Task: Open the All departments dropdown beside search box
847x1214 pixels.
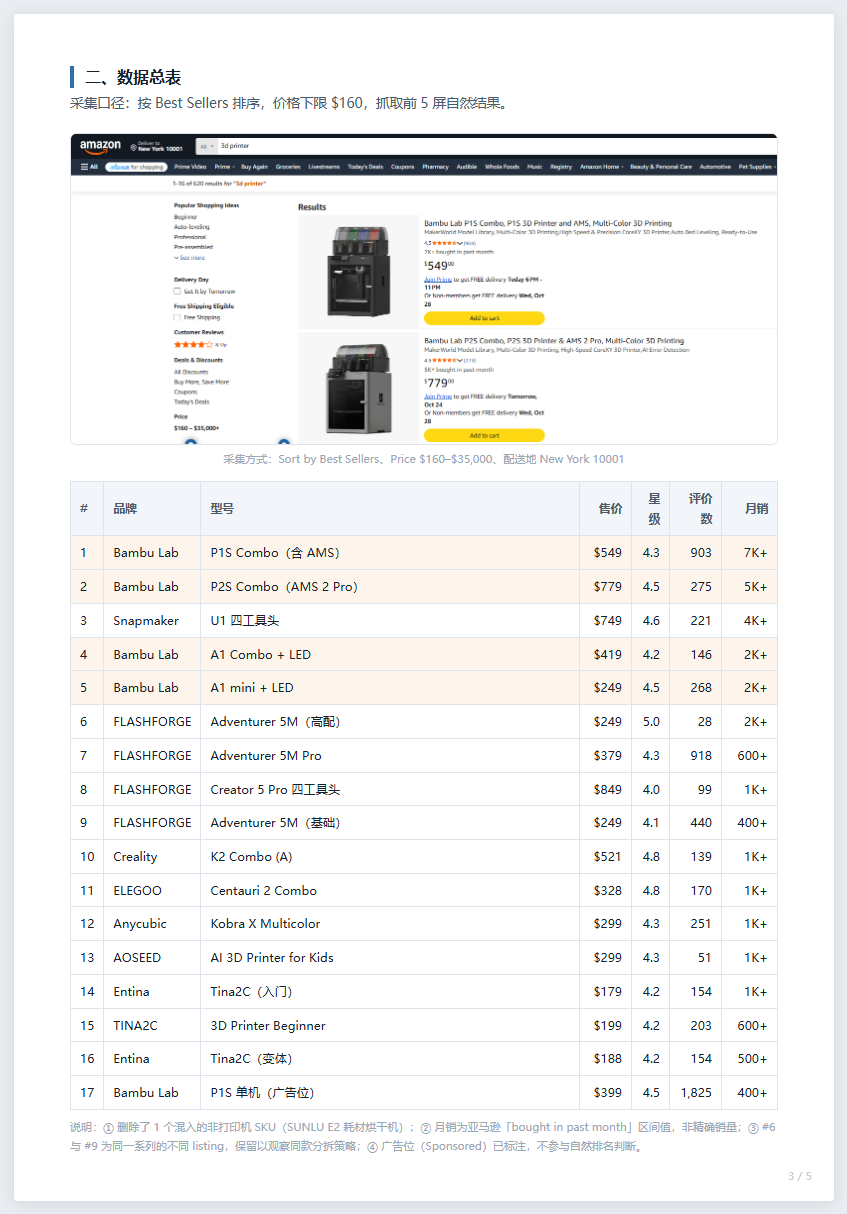Action: [207, 146]
